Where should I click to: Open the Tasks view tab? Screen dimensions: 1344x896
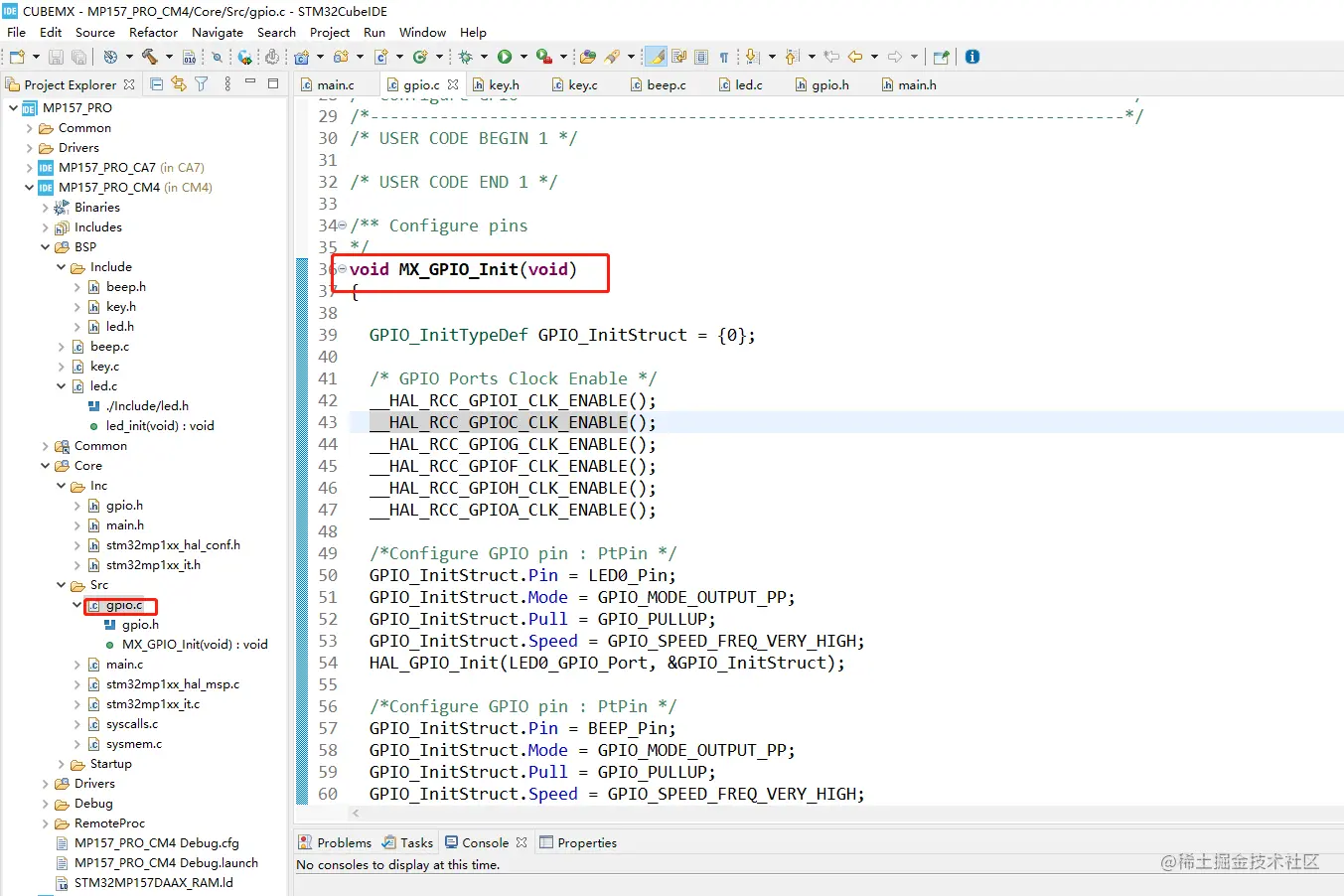point(408,842)
